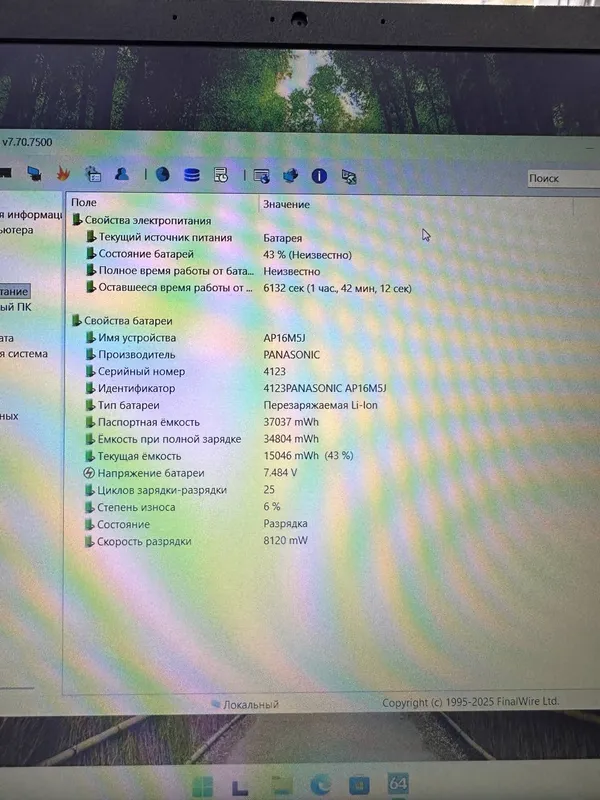Open File Explorer from the taskbar

(282, 785)
